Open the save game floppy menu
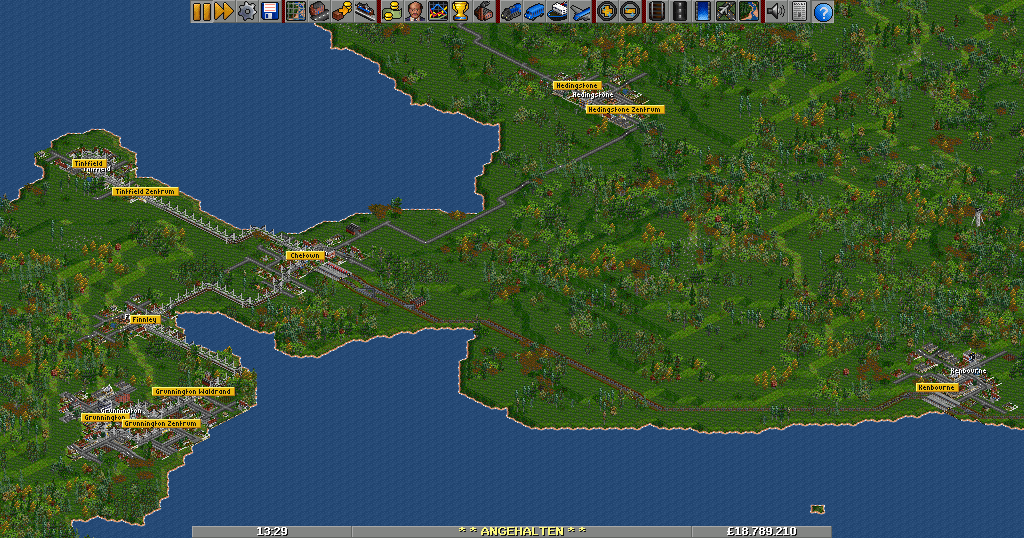Image resolution: width=1024 pixels, height=538 pixels. coord(270,12)
